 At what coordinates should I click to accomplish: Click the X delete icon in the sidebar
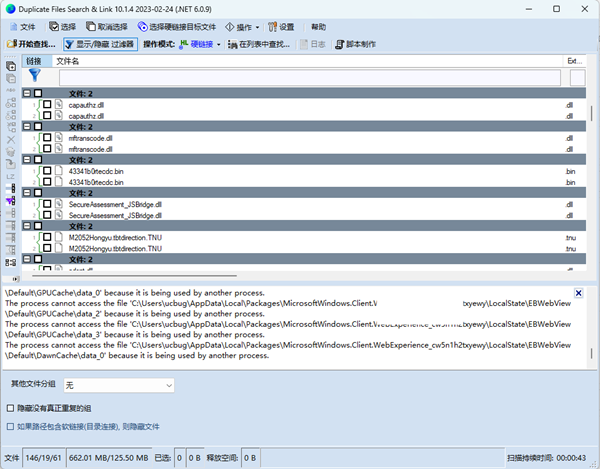[x=11, y=140]
